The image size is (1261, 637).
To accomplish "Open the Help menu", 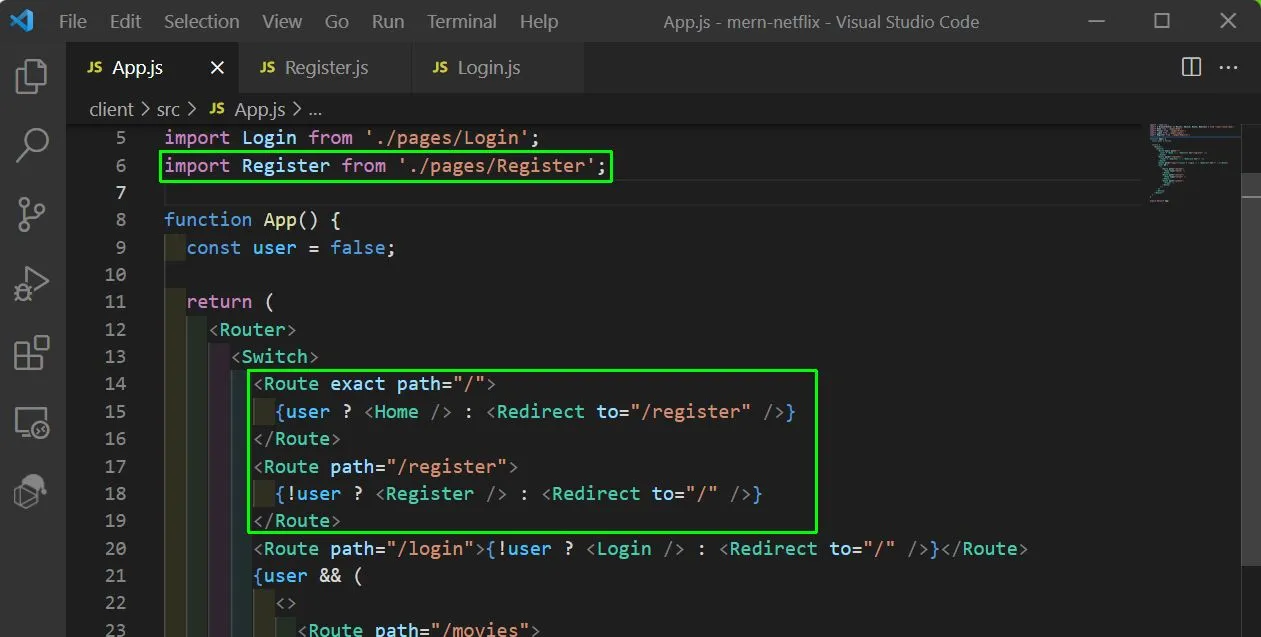I will (539, 21).
